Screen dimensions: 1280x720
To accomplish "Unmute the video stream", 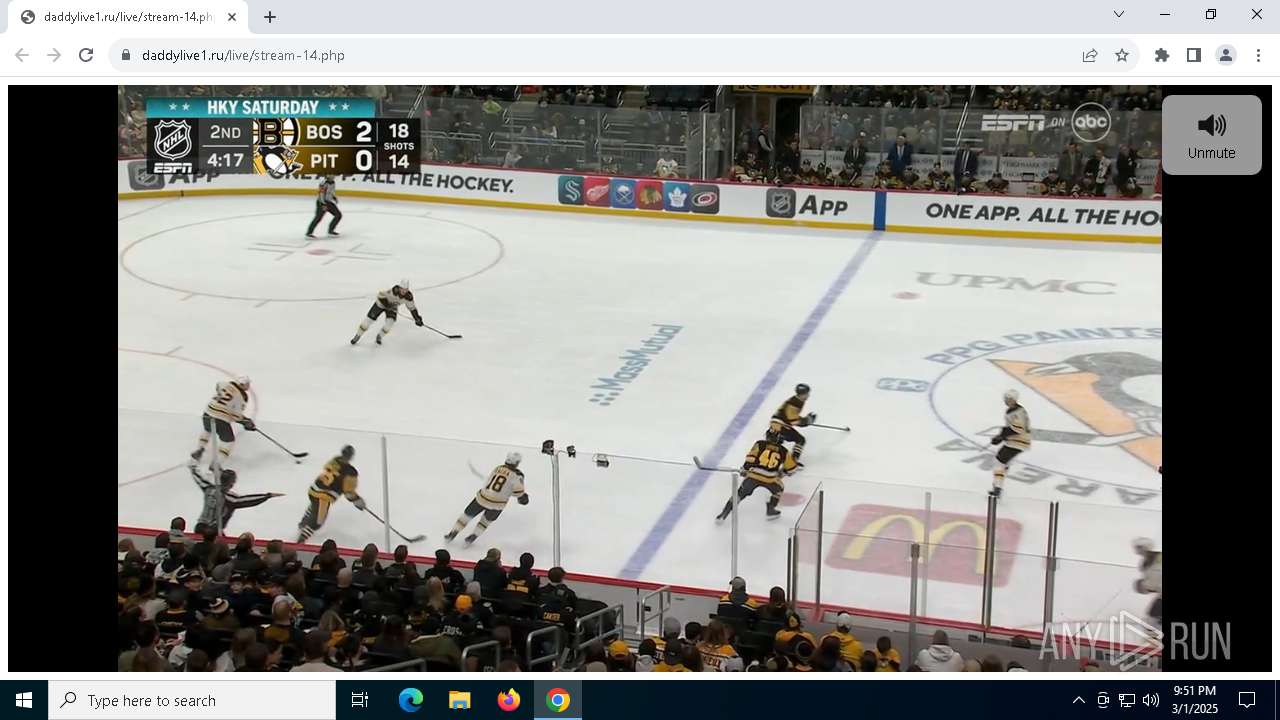I will point(1211,135).
